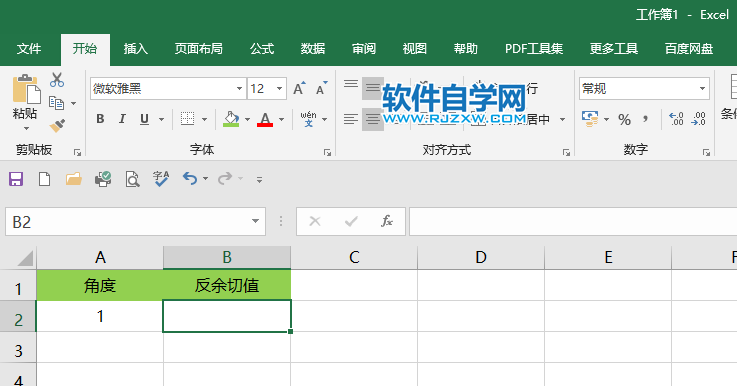
Task: Click the redo arrow
Action: pos(226,179)
